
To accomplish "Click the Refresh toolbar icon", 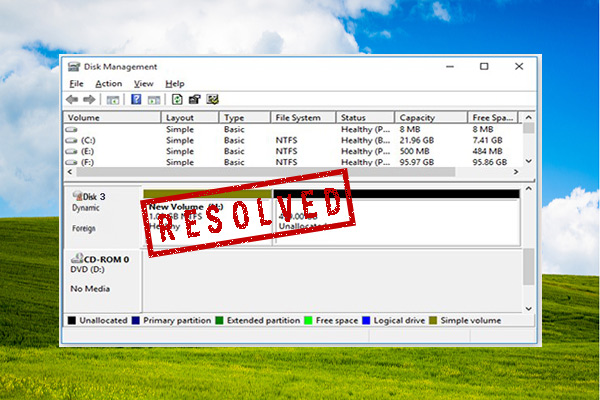I will [177, 100].
